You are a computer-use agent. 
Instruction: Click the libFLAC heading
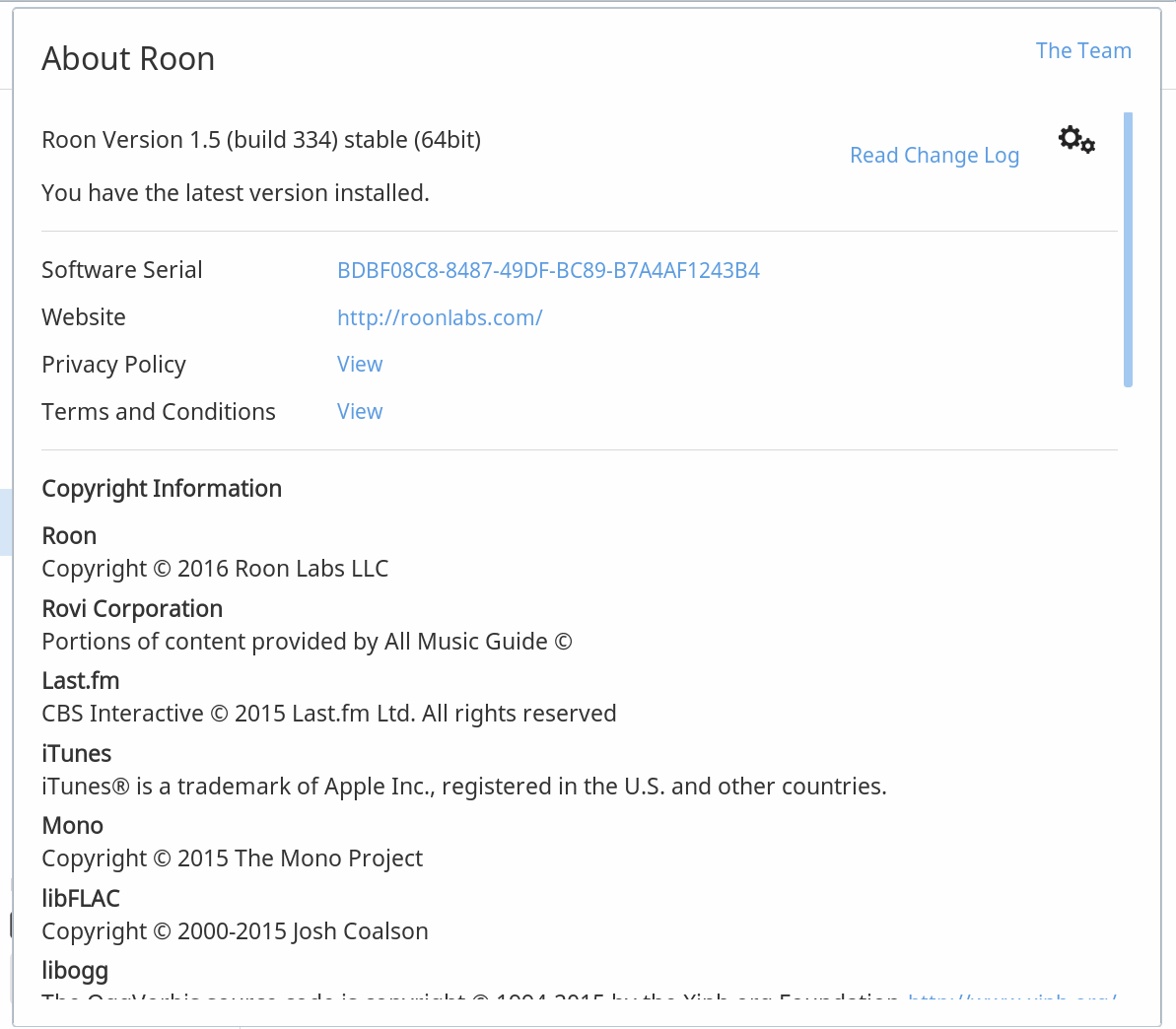[x=80, y=899]
